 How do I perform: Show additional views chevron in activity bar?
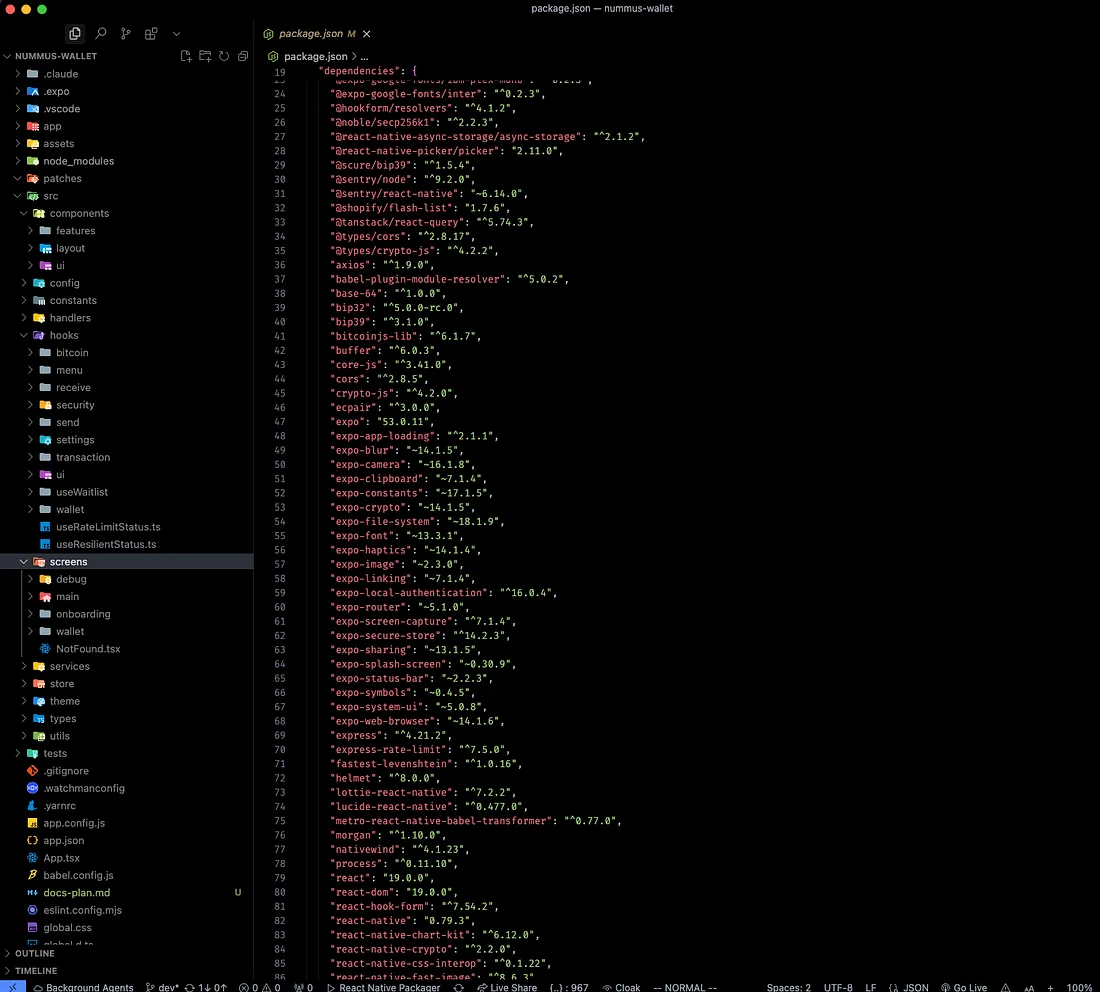pyautogui.click(x=176, y=34)
